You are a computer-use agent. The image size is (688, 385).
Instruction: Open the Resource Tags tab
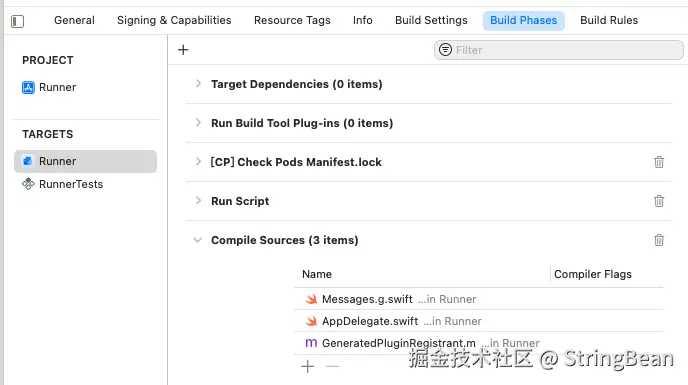(292, 20)
